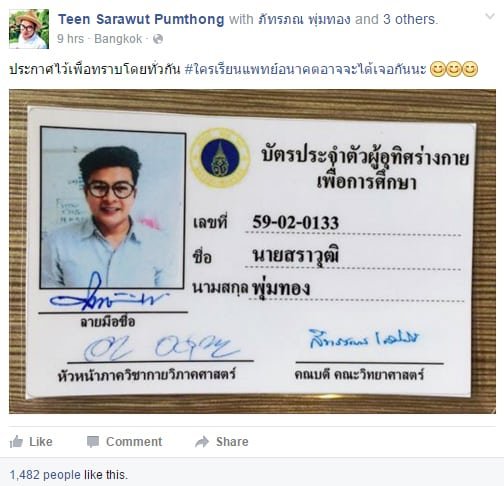Viewport: 504px width, 486px height.
Task: Open the post options chevron menu
Action: 489,16
